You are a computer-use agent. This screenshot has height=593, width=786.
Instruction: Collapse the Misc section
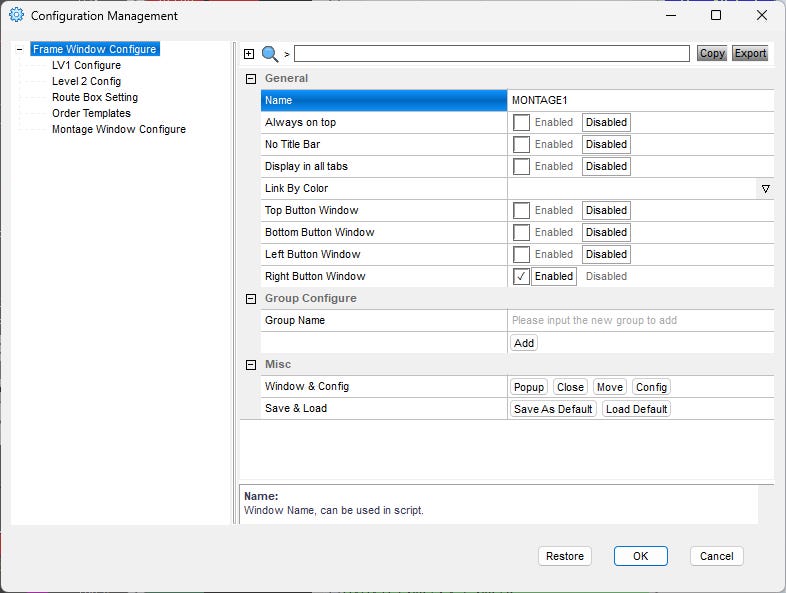(251, 365)
